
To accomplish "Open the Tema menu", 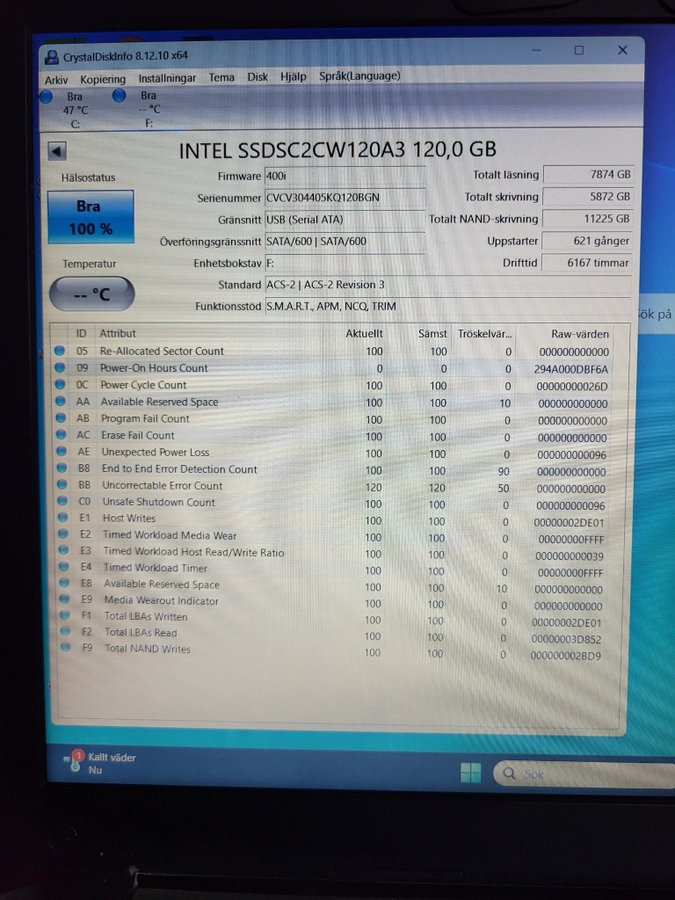I will point(221,77).
